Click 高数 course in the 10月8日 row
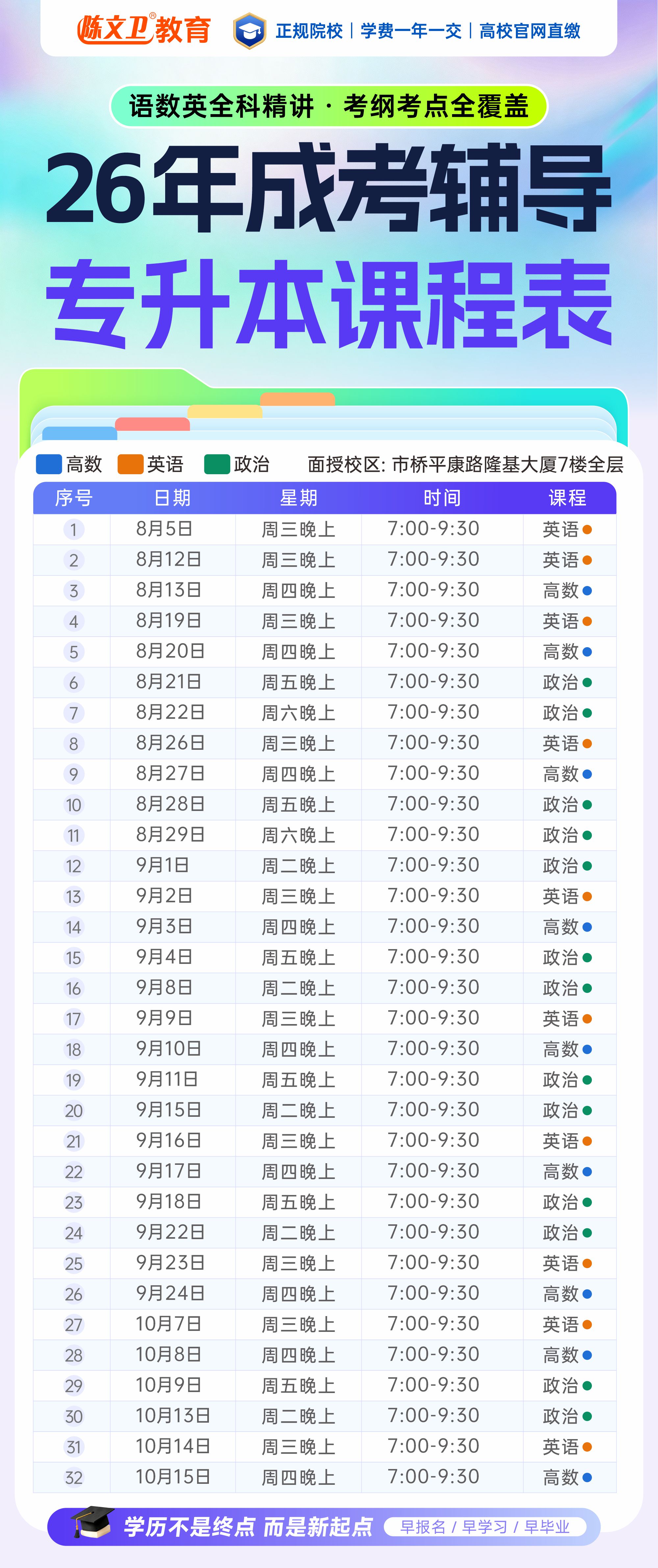Image resolution: width=658 pixels, height=1568 pixels. click(x=561, y=1355)
